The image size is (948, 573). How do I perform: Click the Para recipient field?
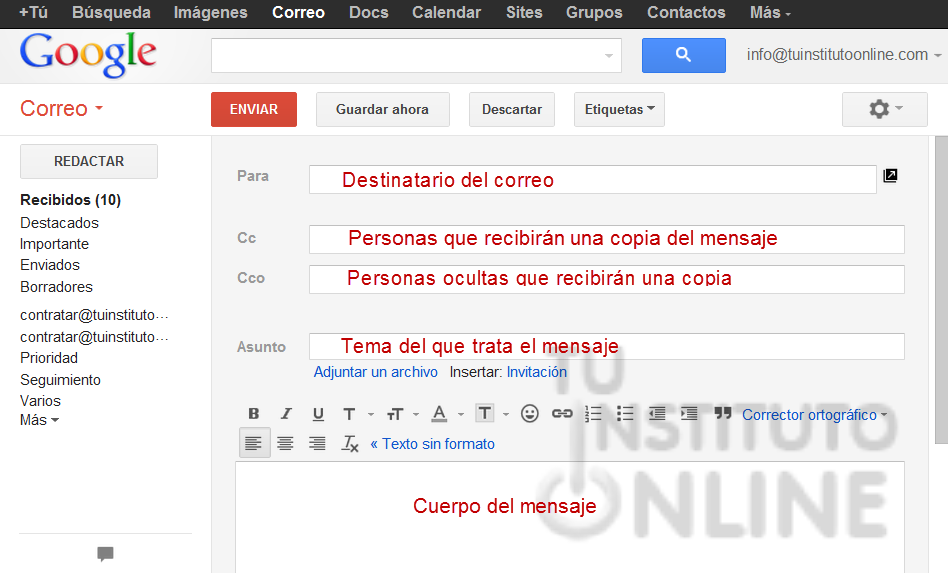[592, 180]
